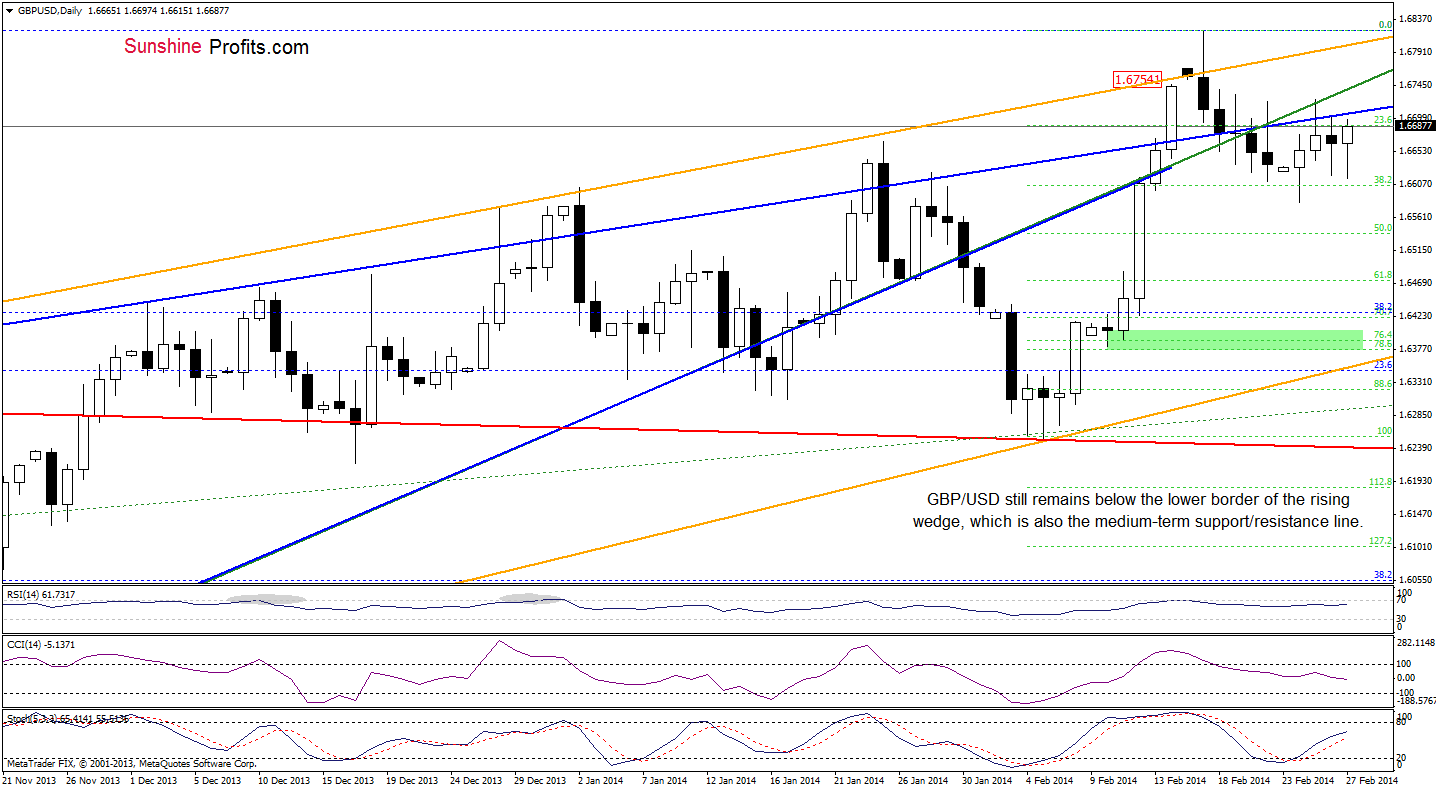
Task: Click the 1.61930 price axis label
Action: tap(1416, 481)
